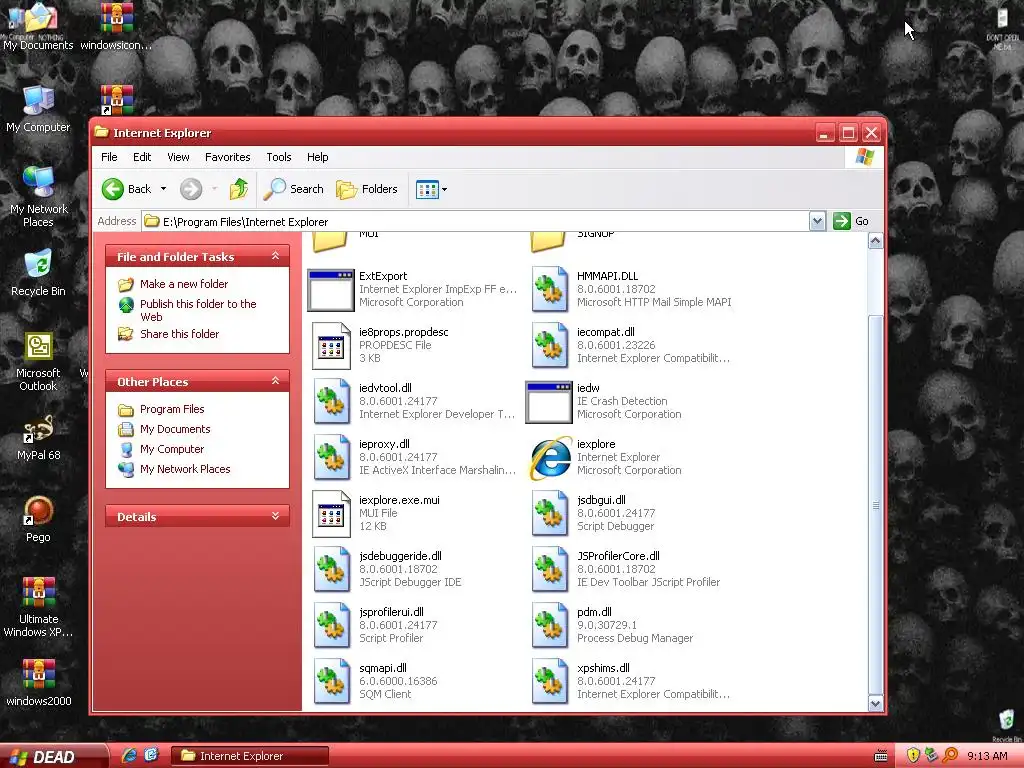1024x768 pixels.
Task: Click the Up folder toolbar icon
Action: coord(238,189)
